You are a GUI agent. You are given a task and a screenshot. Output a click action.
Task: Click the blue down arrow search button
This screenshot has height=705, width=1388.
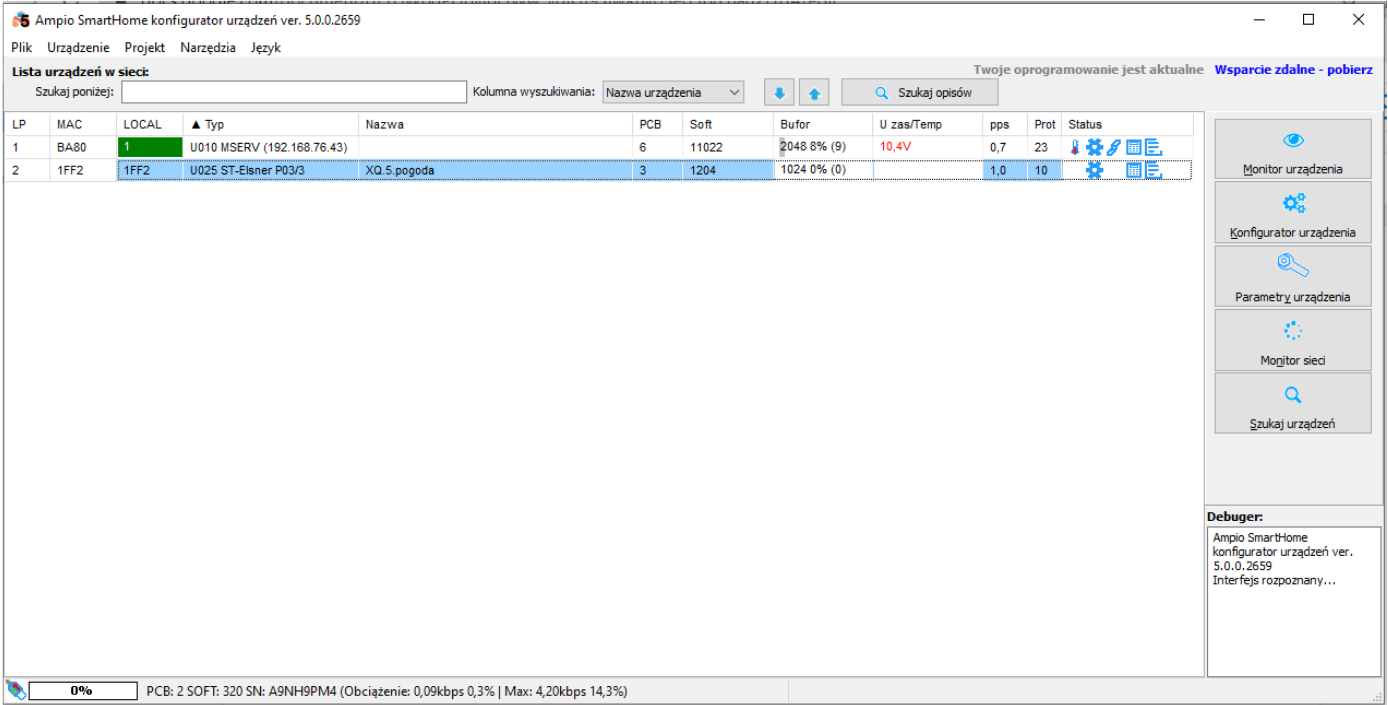tap(780, 93)
